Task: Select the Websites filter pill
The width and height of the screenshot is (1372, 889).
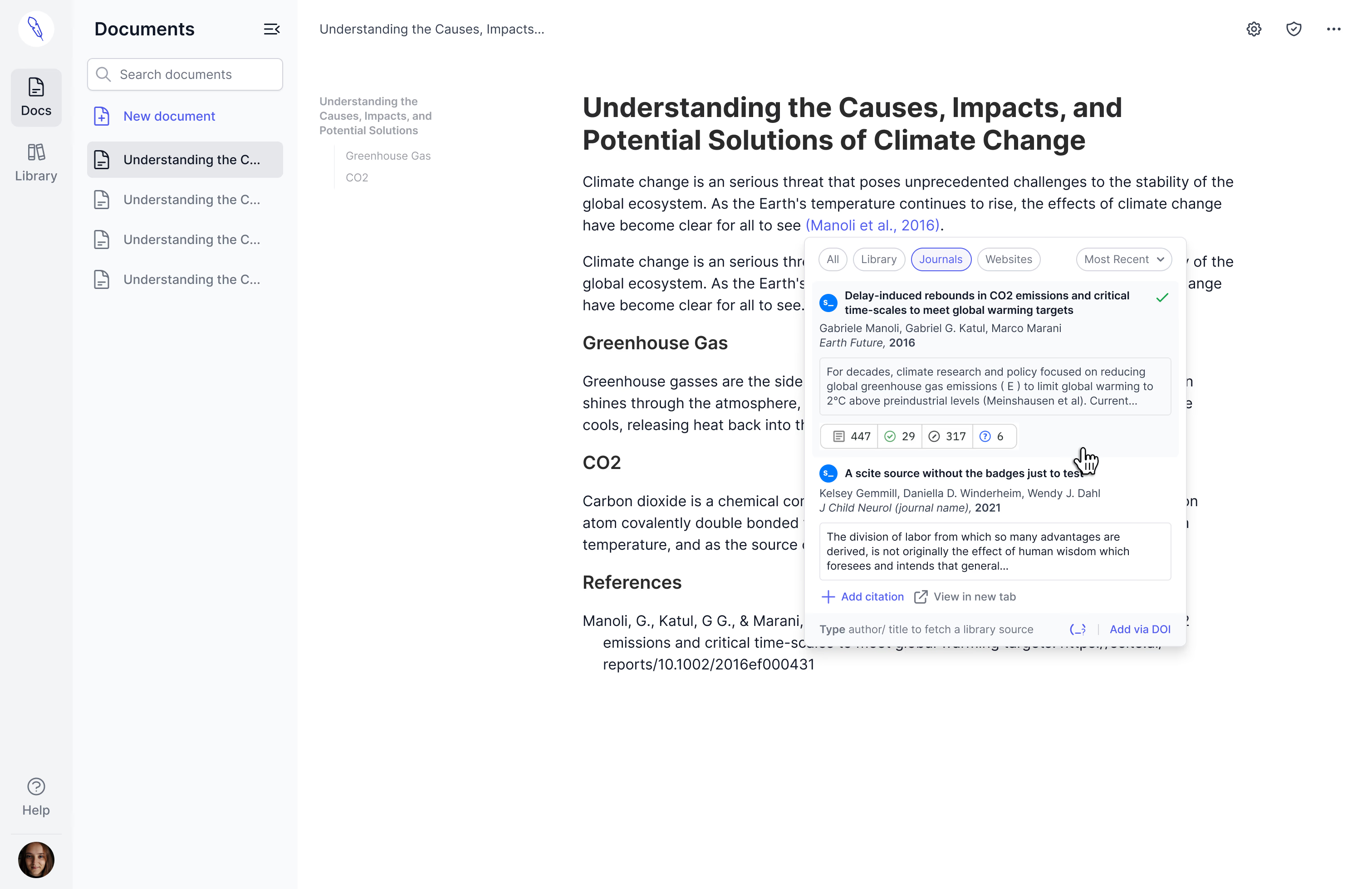Action: coord(1008,259)
